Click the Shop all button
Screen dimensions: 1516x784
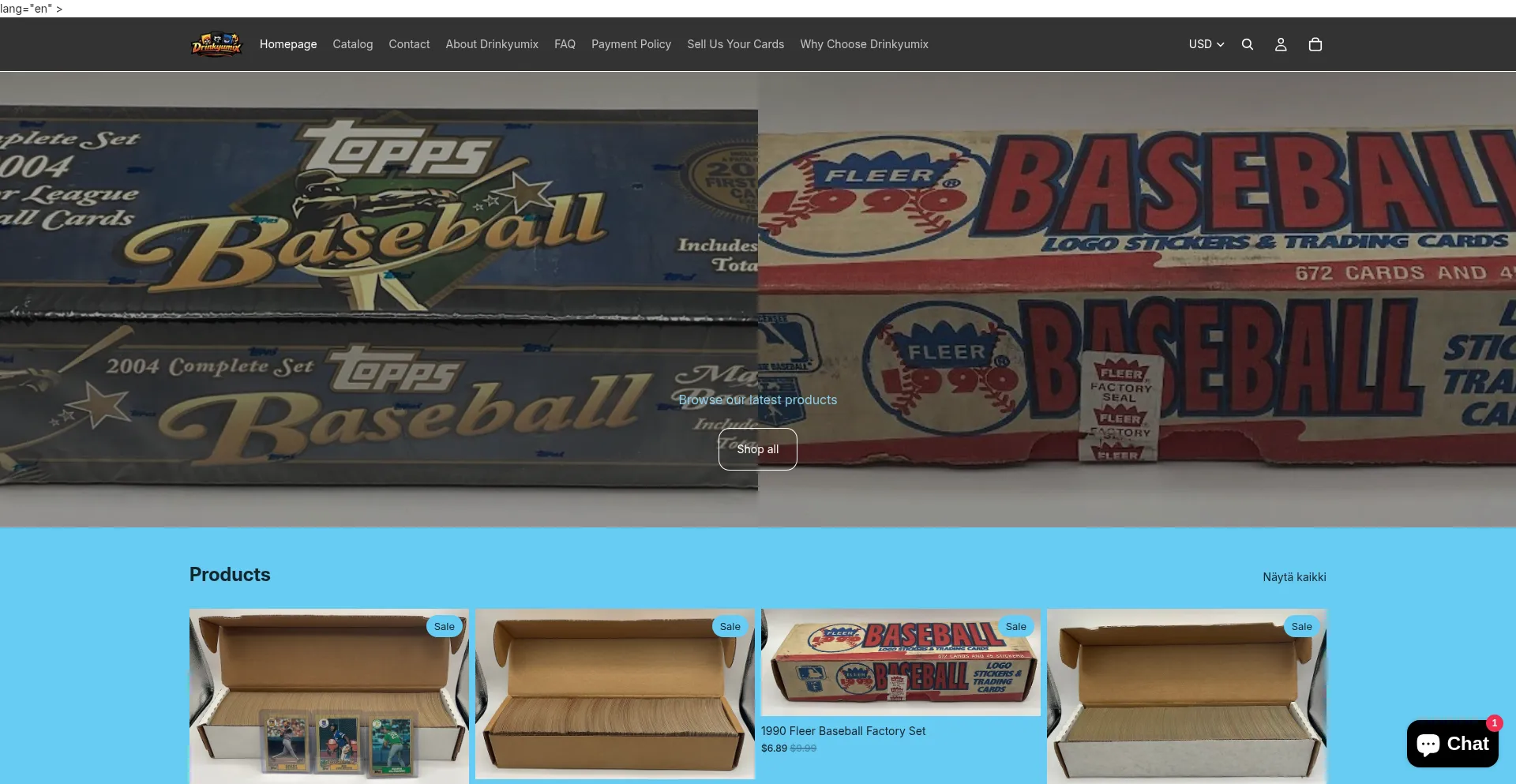coord(758,449)
